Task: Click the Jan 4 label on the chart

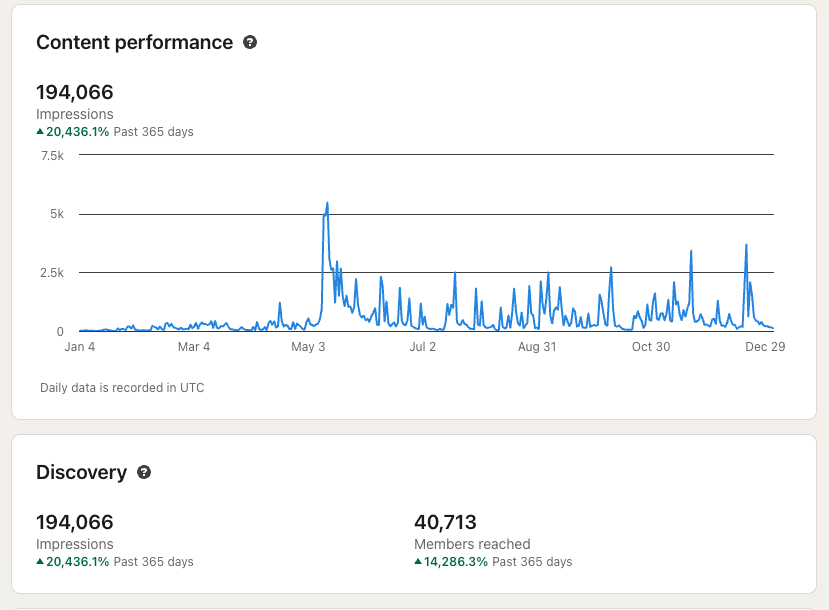Action: (x=79, y=347)
